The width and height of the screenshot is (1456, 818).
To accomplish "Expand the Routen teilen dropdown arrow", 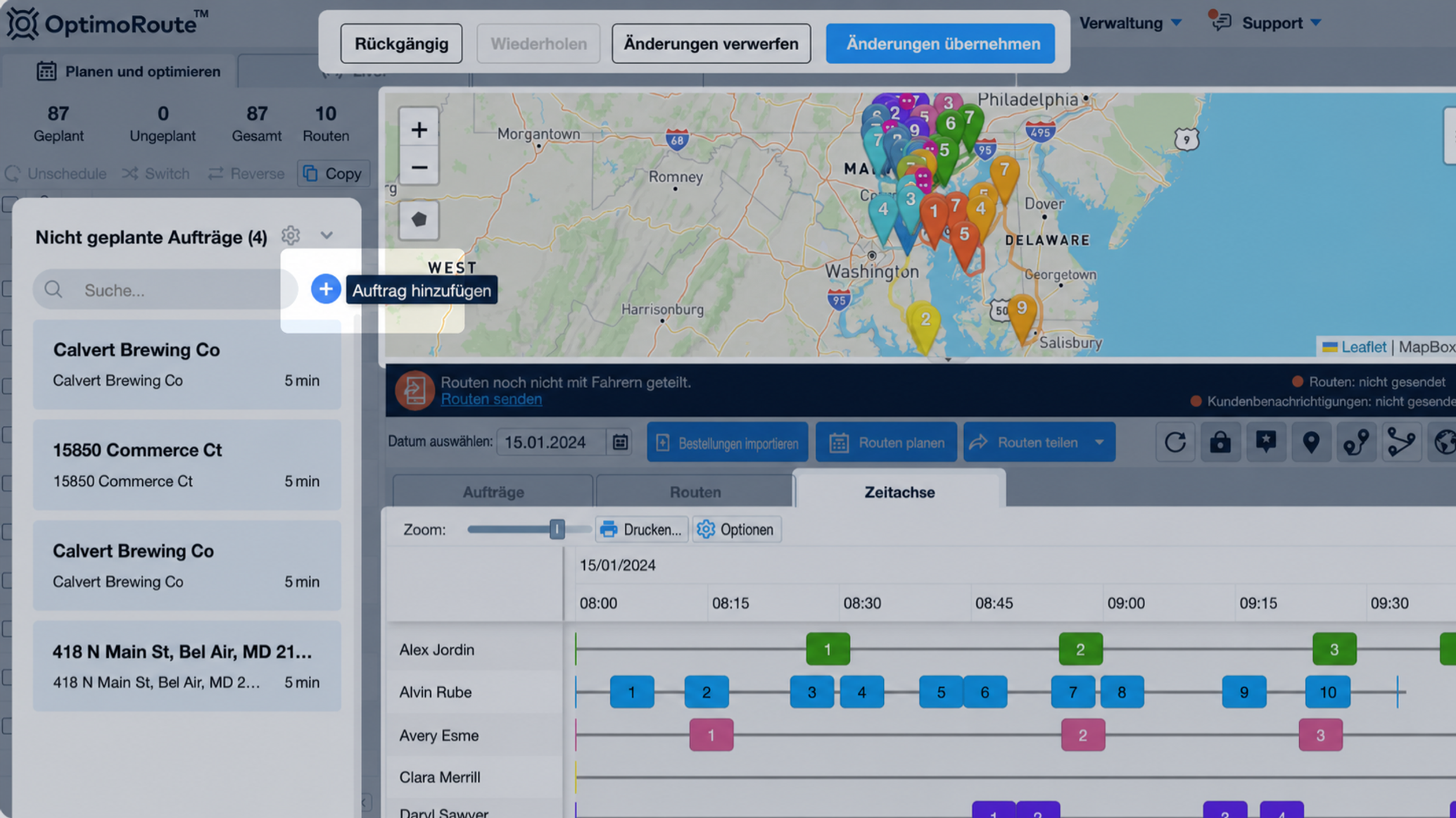I will (1099, 442).
